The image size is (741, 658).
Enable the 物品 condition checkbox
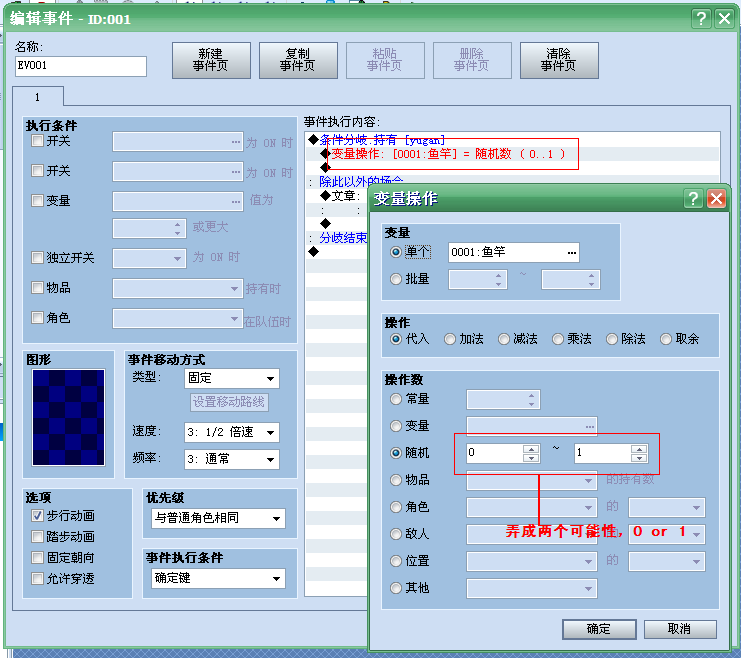click(37, 287)
